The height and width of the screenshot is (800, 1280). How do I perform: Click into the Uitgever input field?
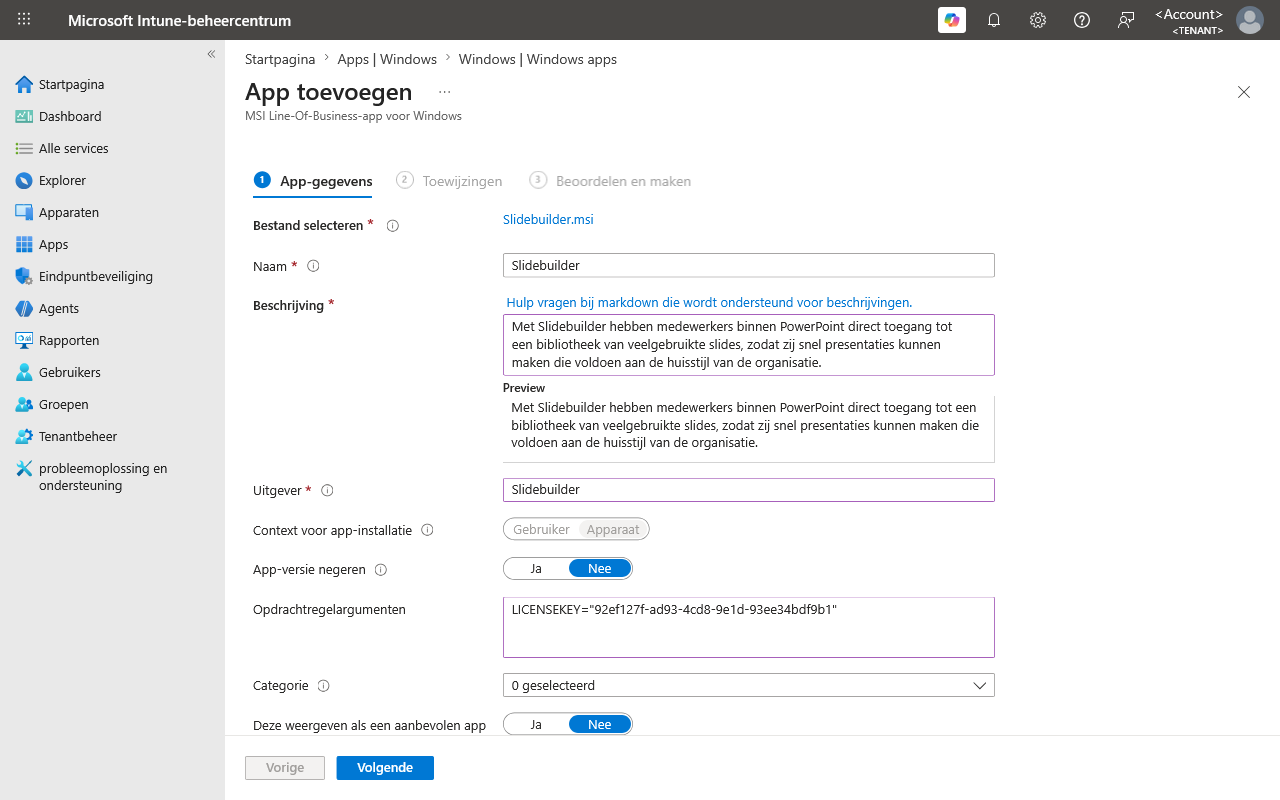click(x=749, y=489)
